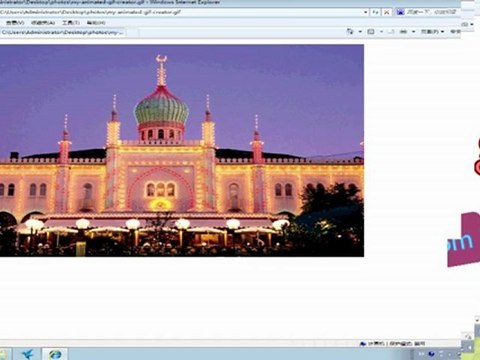Viewport: 480px width, 360px height.
Task: Open the address bar history dropdown arrow
Action: click(366, 12)
